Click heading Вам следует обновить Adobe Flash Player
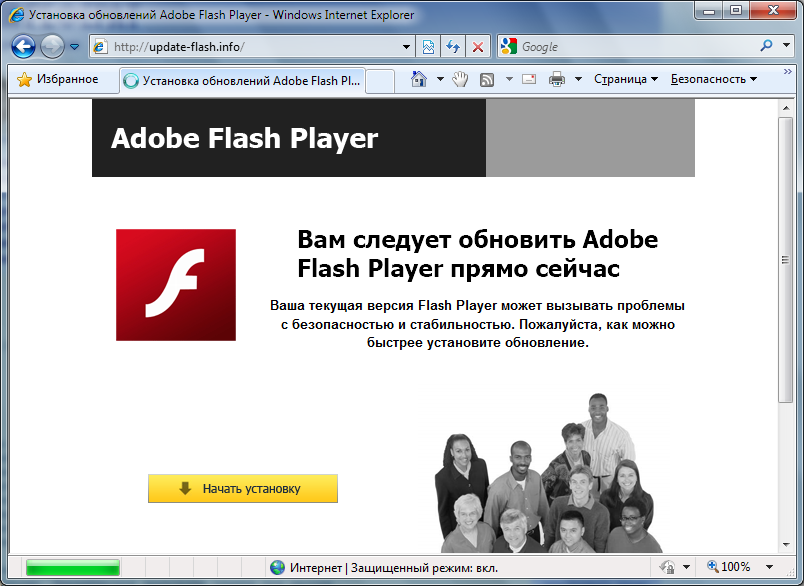The image size is (804, 586). coord(477,254)
